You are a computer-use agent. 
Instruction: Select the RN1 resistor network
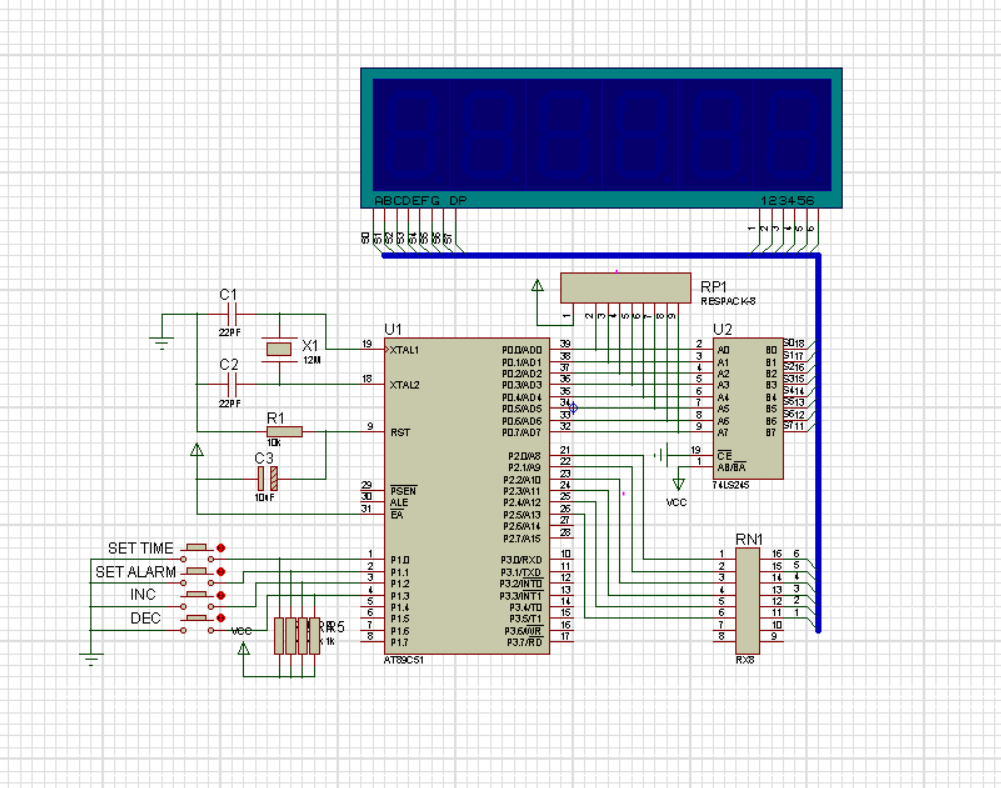click(x=748, y=601)
